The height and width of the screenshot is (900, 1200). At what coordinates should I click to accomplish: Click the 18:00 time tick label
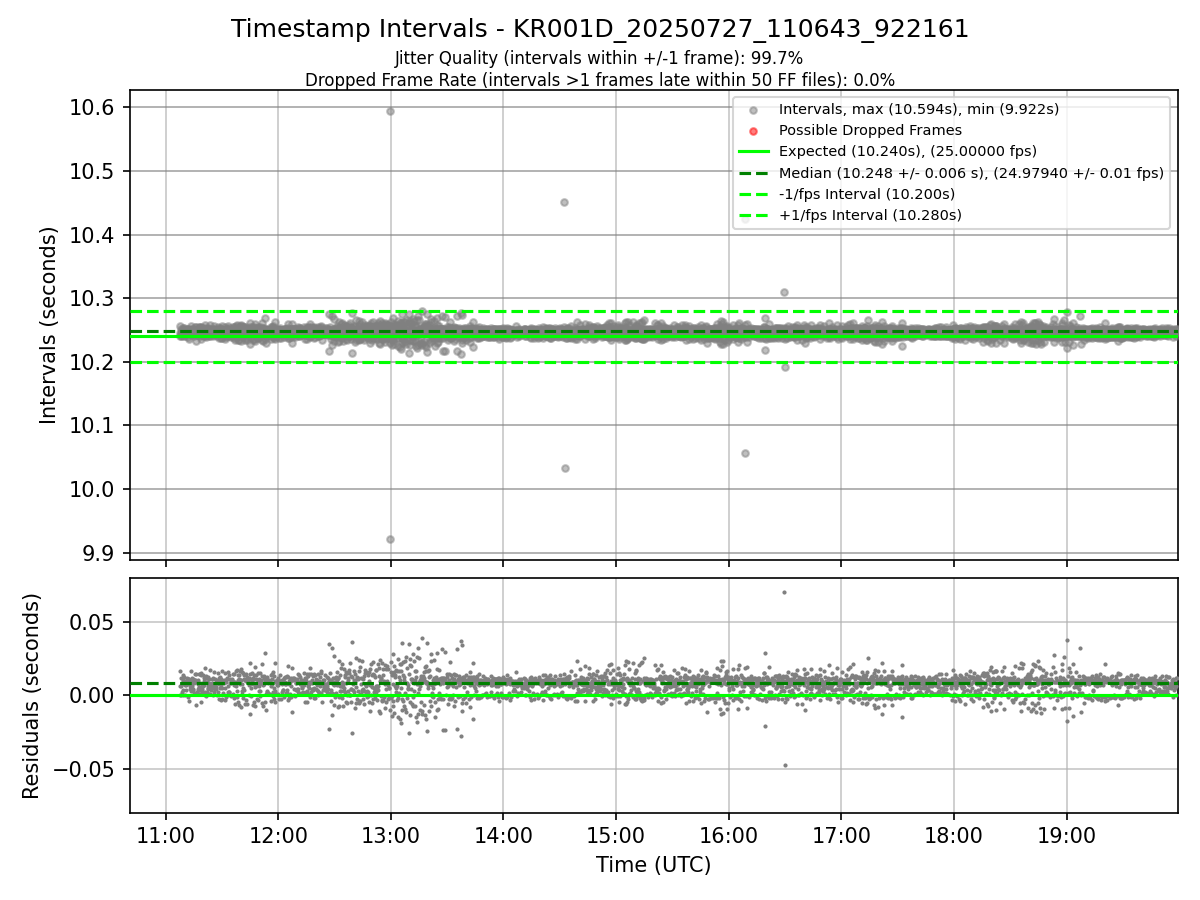(953, 835)
